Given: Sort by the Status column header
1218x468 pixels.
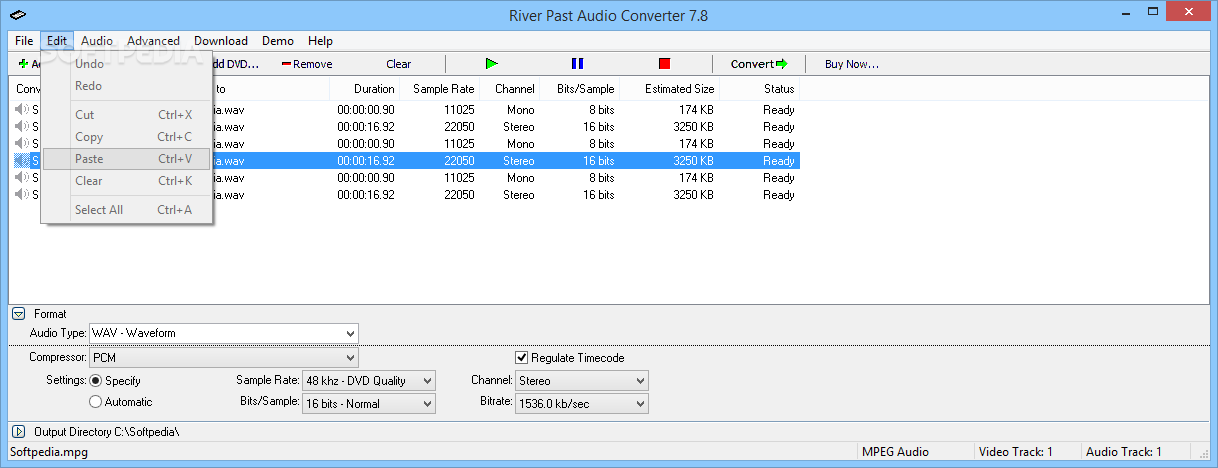Looking at the screenshot, I should [x=759, y=89].
